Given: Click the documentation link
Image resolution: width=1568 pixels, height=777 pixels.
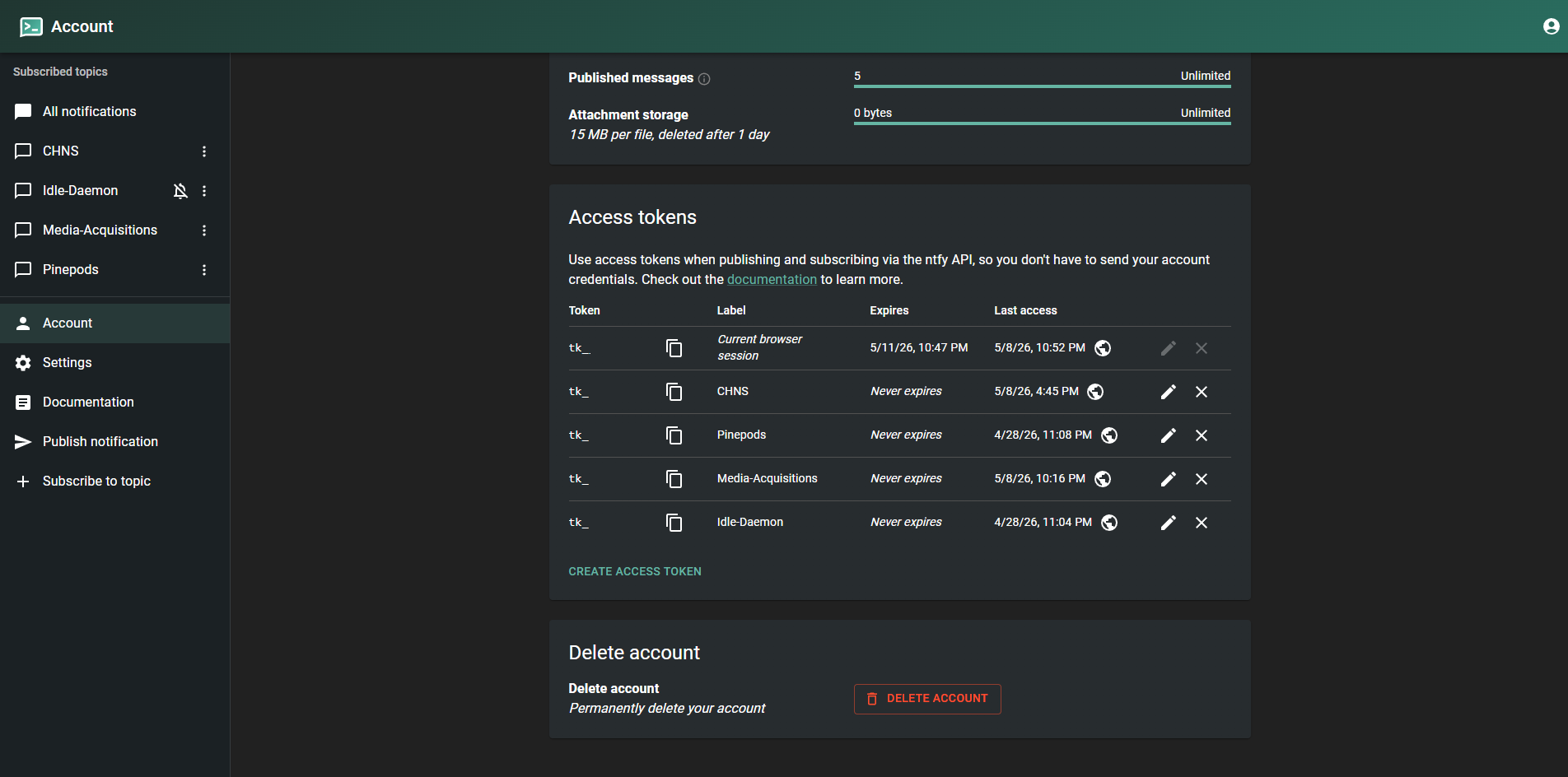Looking at the screenshot, I should point(772,280).
